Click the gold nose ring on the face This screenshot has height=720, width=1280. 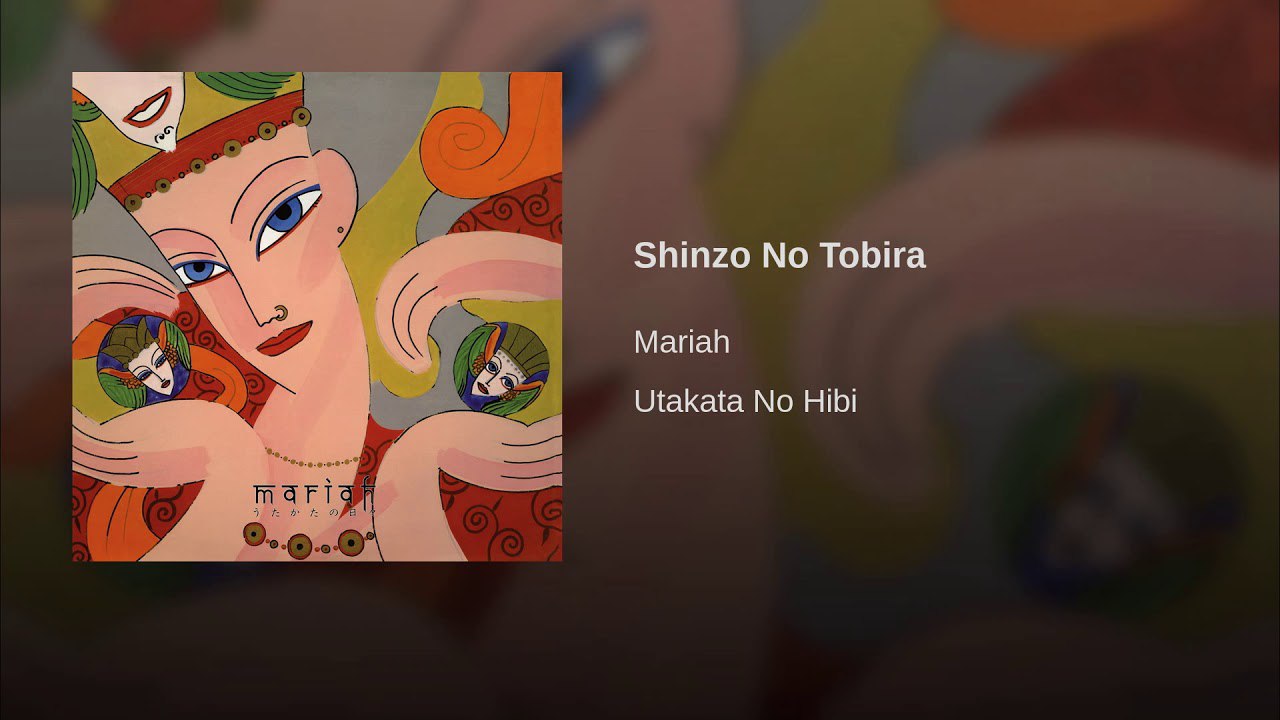click(x=280, y=313)
